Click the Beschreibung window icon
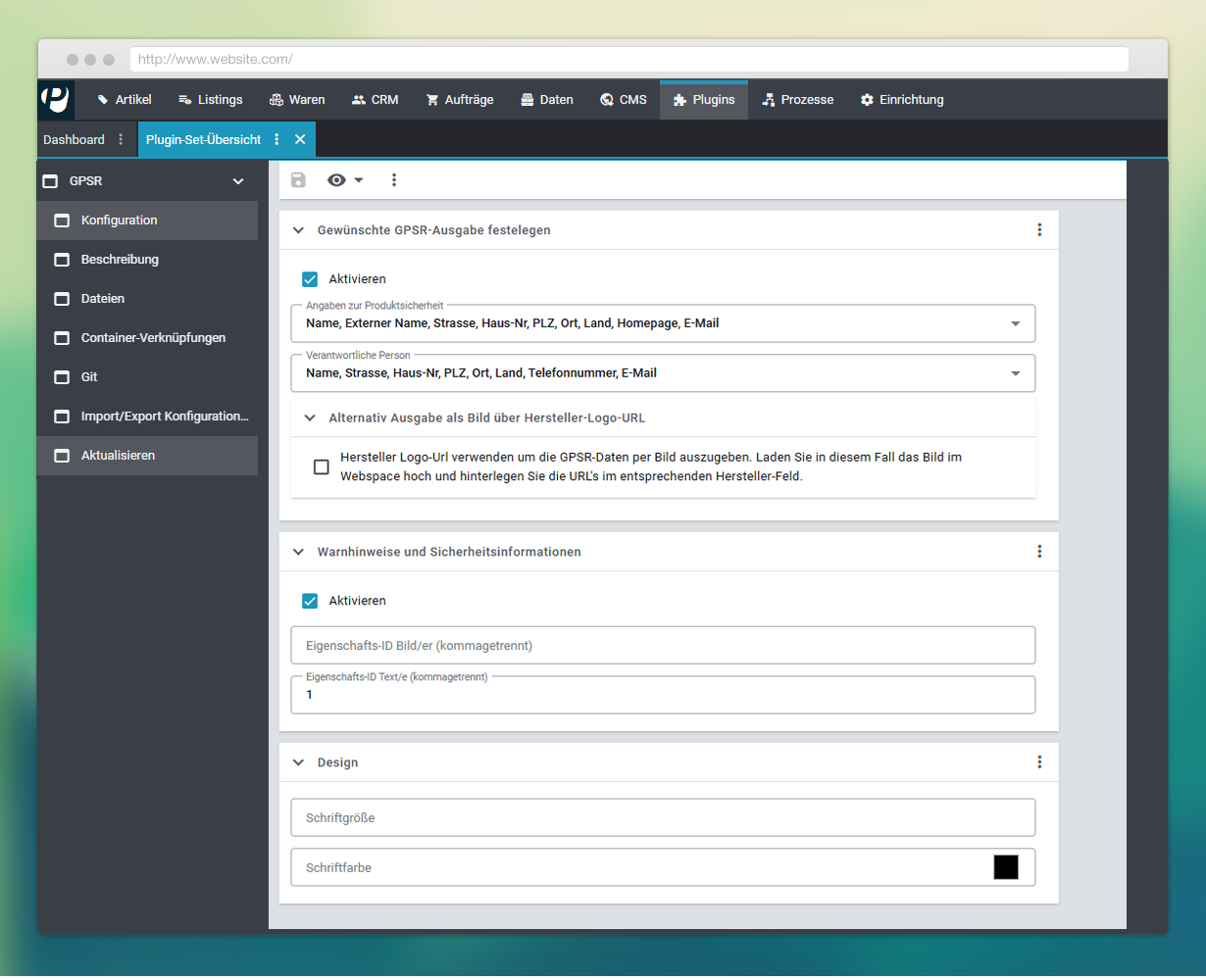1206x980 pixels. point(62,260)
